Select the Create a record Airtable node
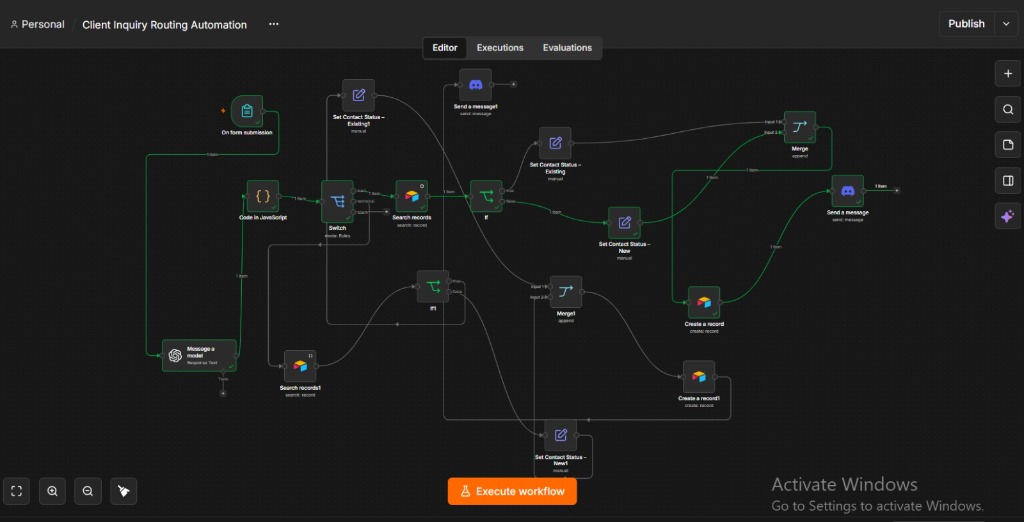Screen dimensions: 1024x522 (x=704, y=302)
